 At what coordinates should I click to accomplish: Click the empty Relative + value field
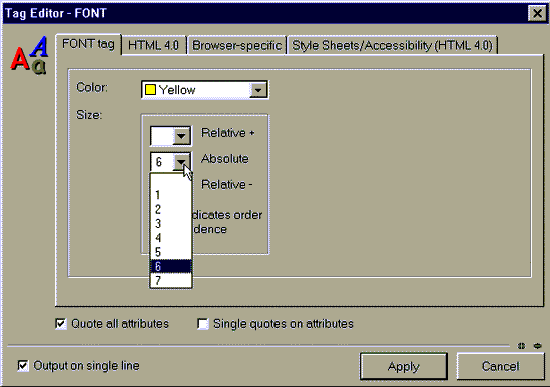162,136
